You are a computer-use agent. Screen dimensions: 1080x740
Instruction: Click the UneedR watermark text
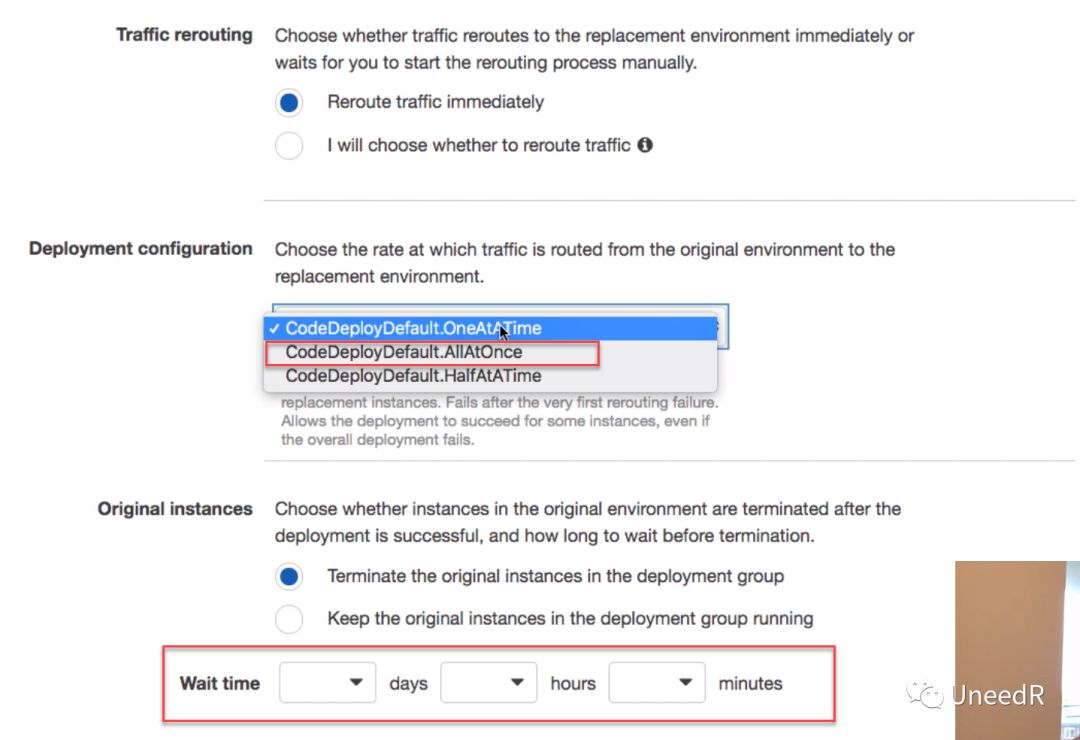[x=997, y=695]
